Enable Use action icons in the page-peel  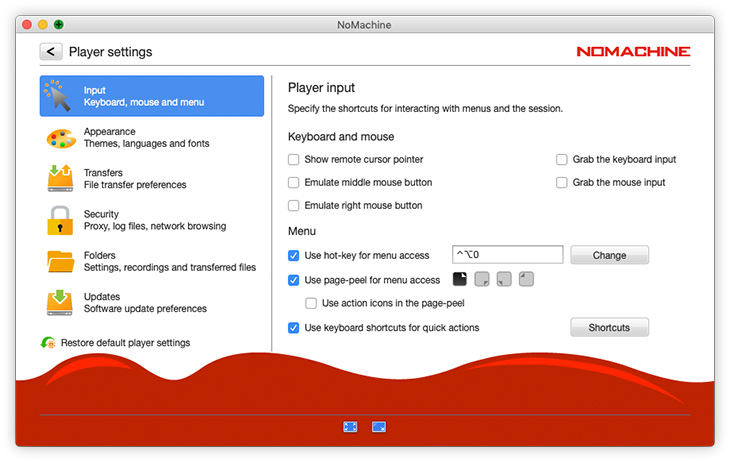pos(311,303)
